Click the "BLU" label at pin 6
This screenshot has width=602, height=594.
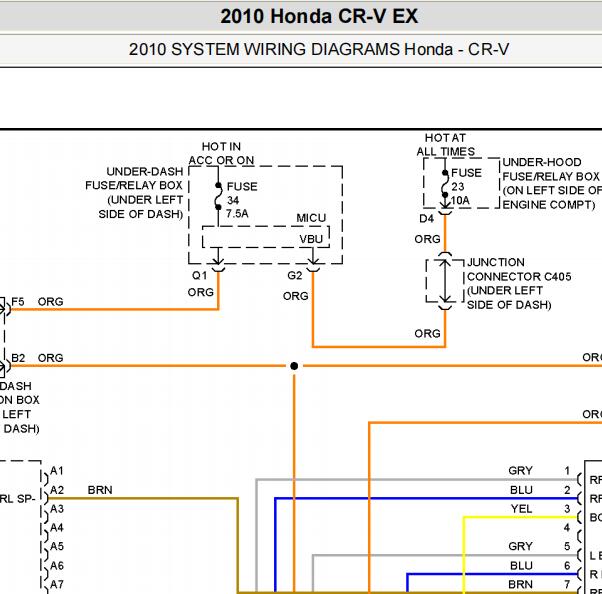(x=521, y=566)
